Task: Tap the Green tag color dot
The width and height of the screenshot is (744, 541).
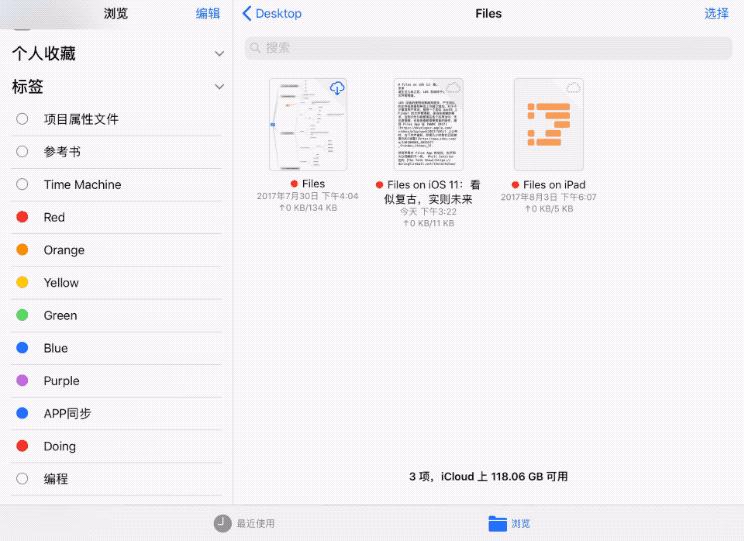Action: coord(22,315)
